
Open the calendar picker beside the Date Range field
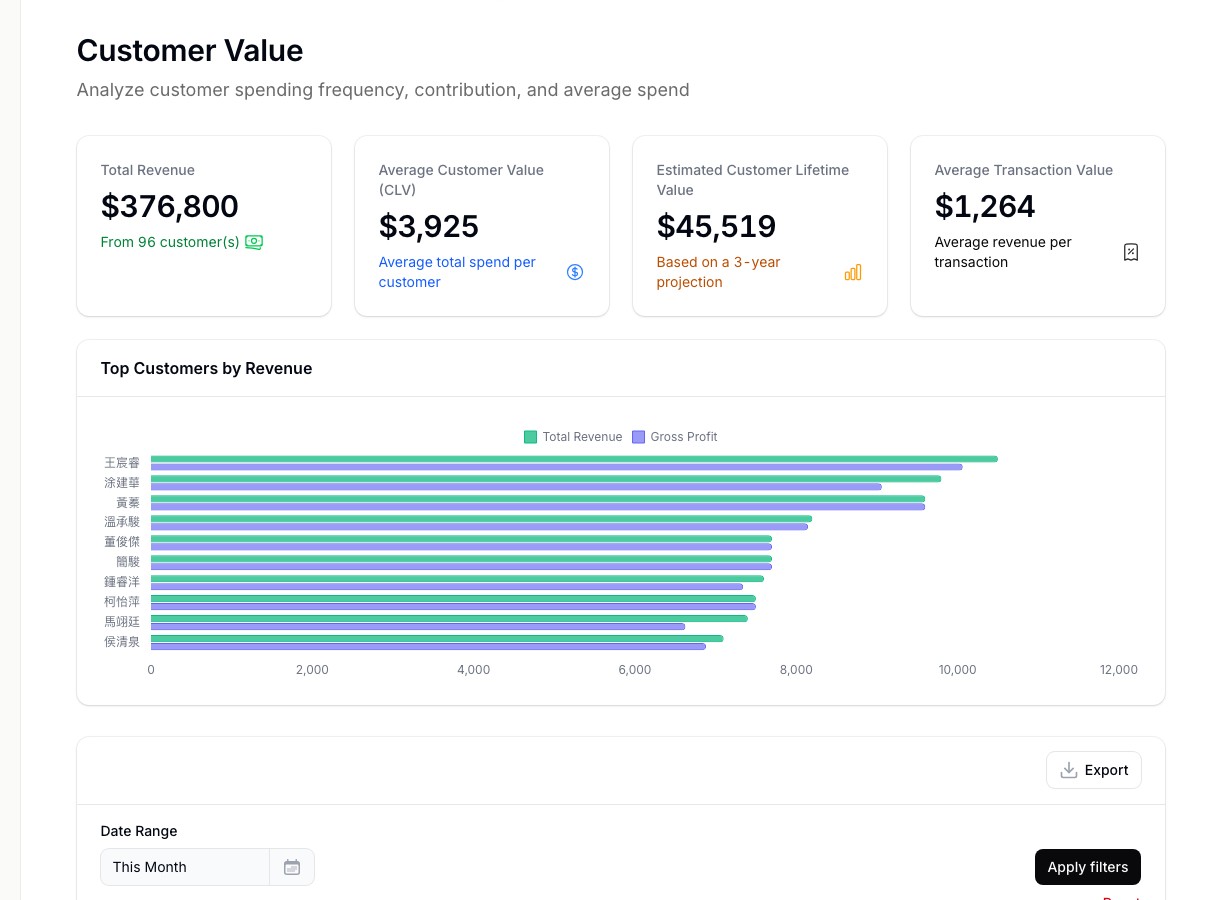(x=292, y=867)
